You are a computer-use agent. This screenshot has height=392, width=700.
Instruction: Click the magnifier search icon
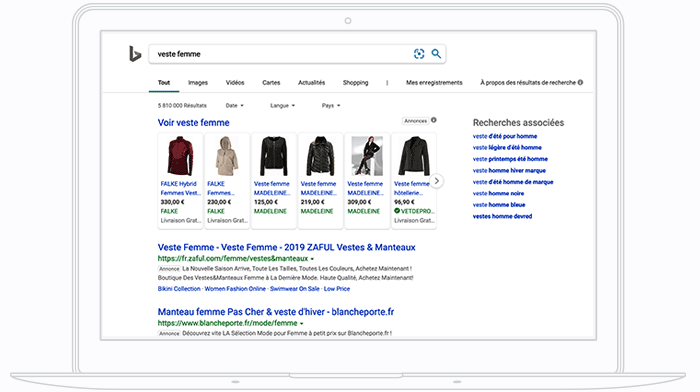coord(436,54)
